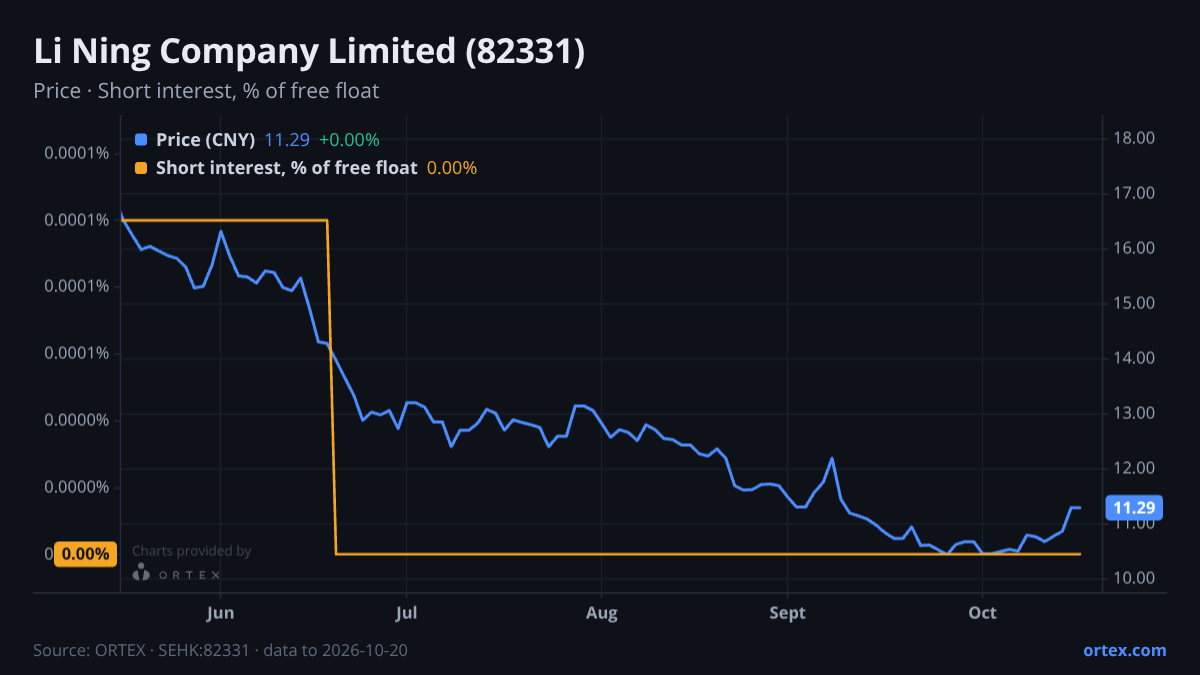This screenshot has width=1200, height=675.
Task: Toggle the Price (CNY) legend label
Action: pyautogui.click(x=205, y=140)
